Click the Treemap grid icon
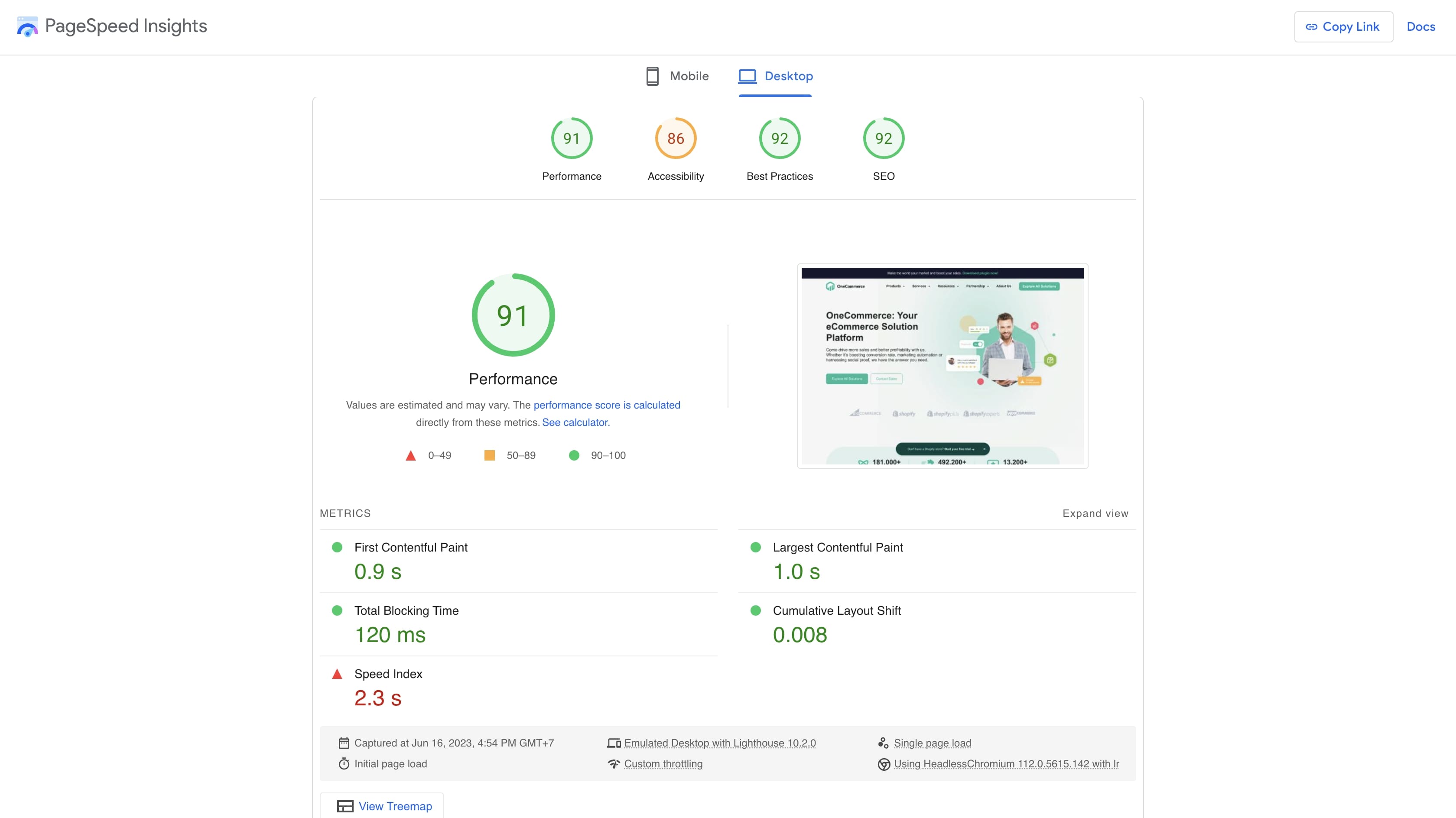The image size is (1456, 818). click(x=345, y=806)
